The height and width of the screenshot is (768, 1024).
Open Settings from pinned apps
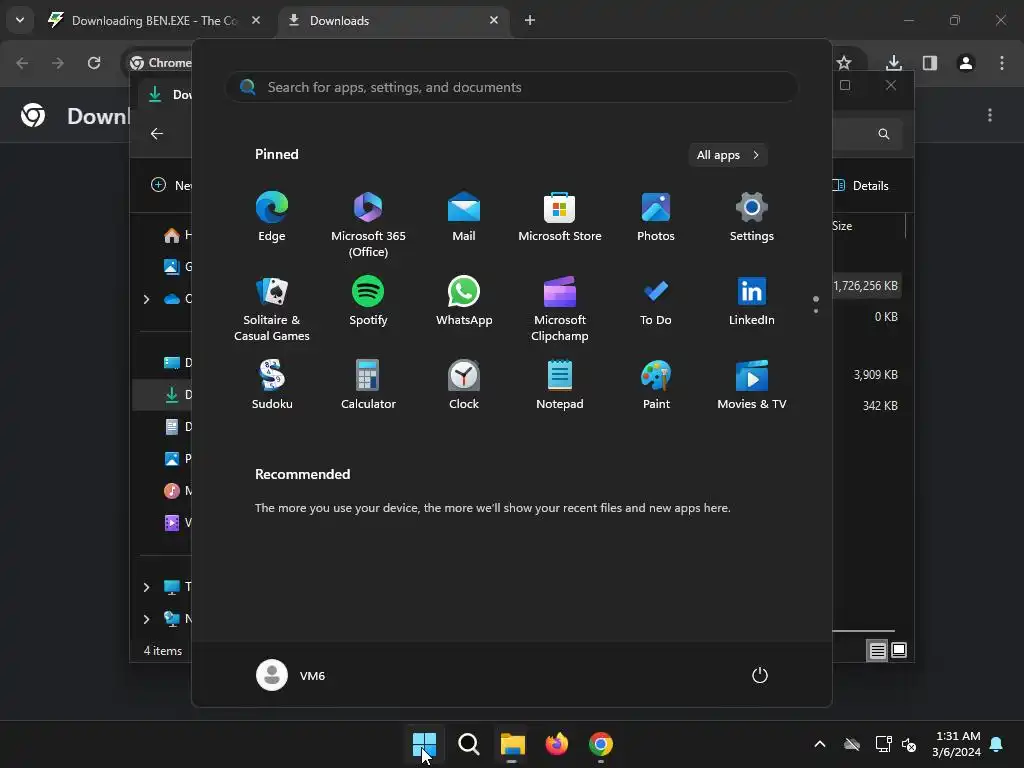[x=752, y=217]
